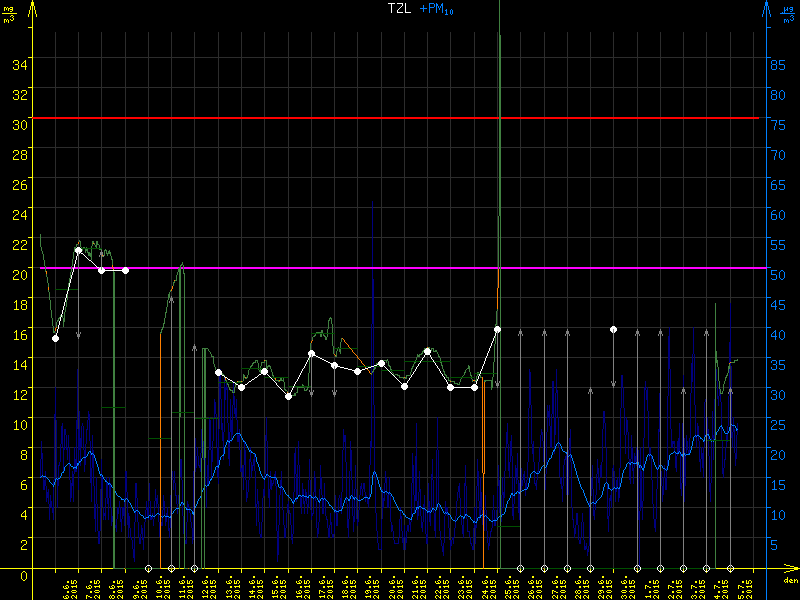Screen dimensions: 800x600
Task: Click the 'den' x-axis label
Action: click(790, 581)
